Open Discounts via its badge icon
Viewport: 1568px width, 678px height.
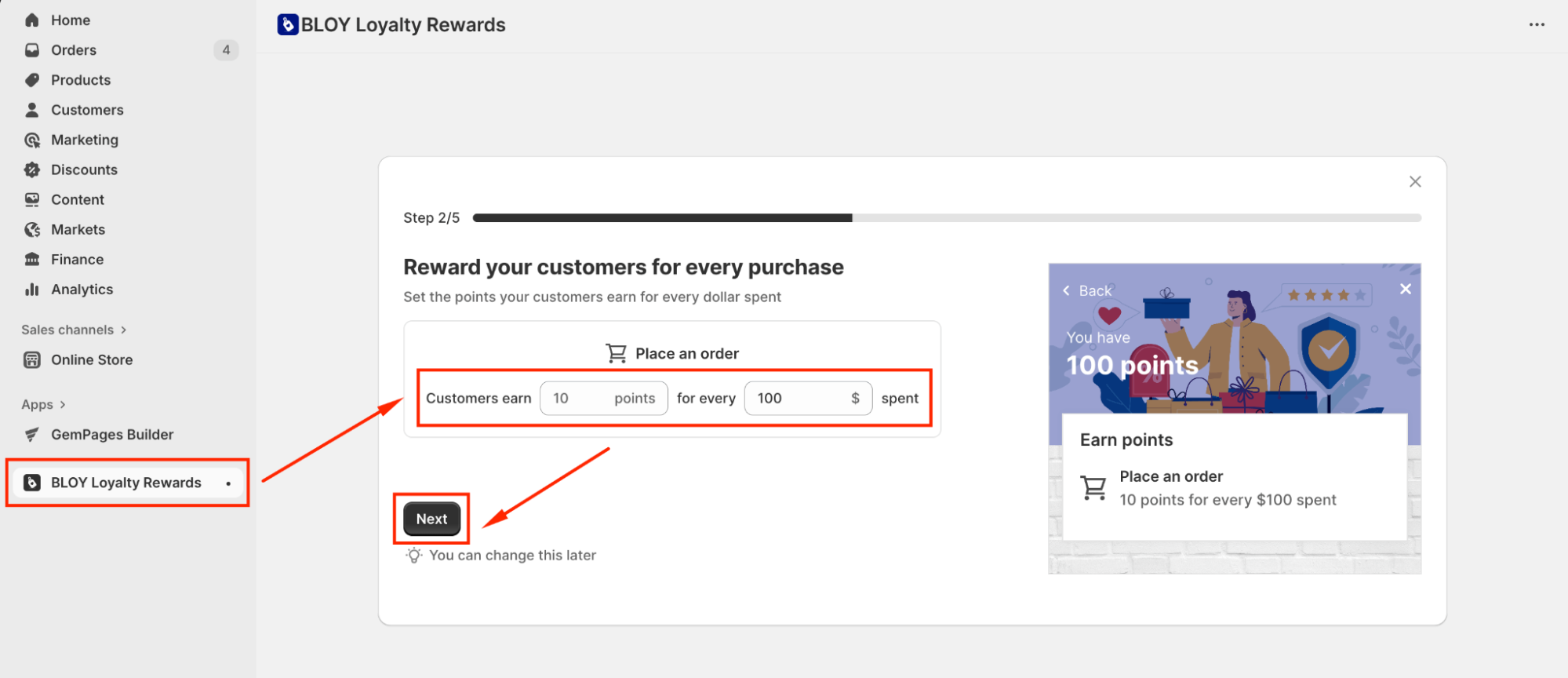pos(32,169)
